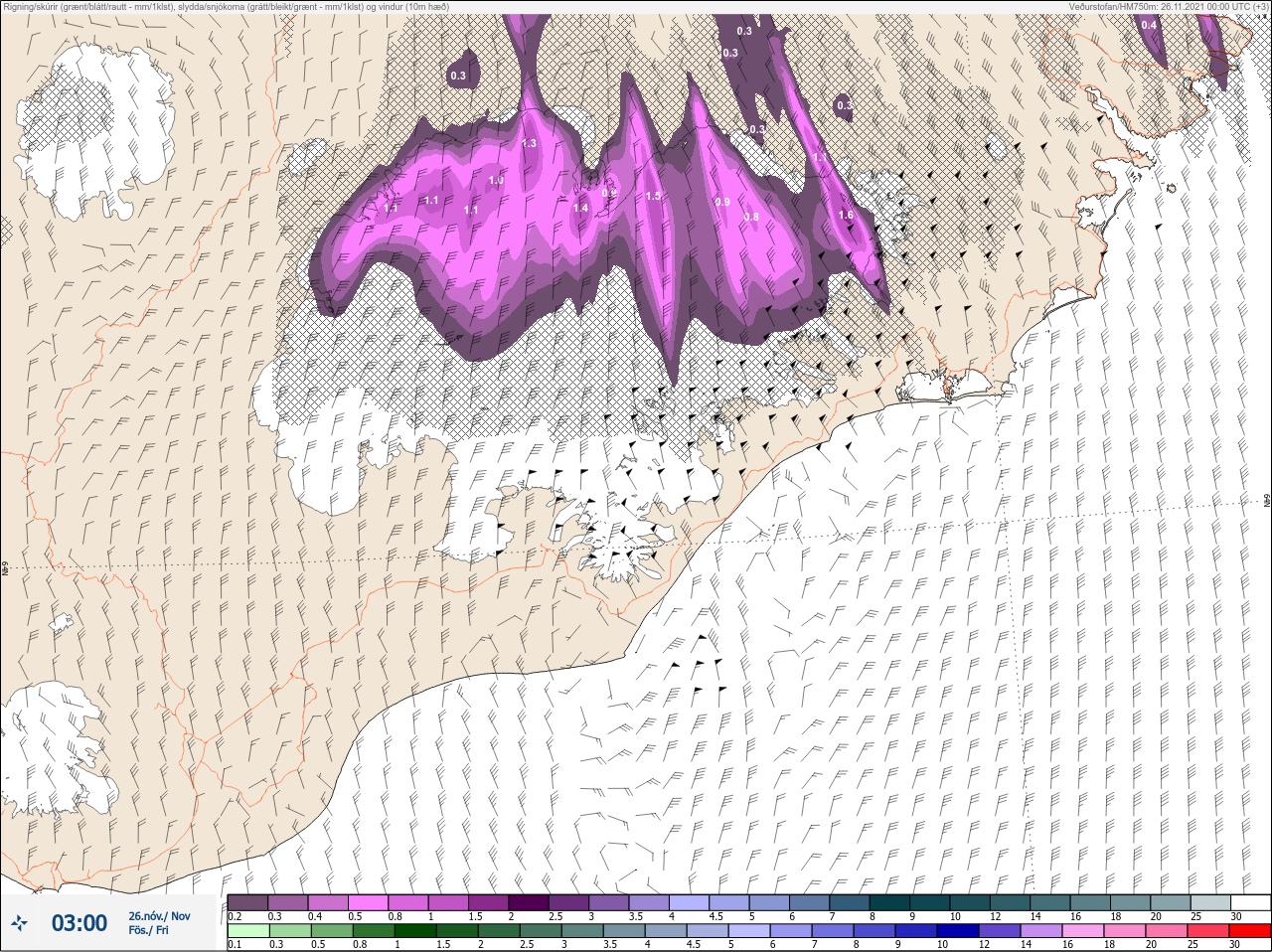Select the white upper legend swatch labeled 30
Image resolution: width=1272 pixels, height=952 pixels.
click(x=1250, y=902)
